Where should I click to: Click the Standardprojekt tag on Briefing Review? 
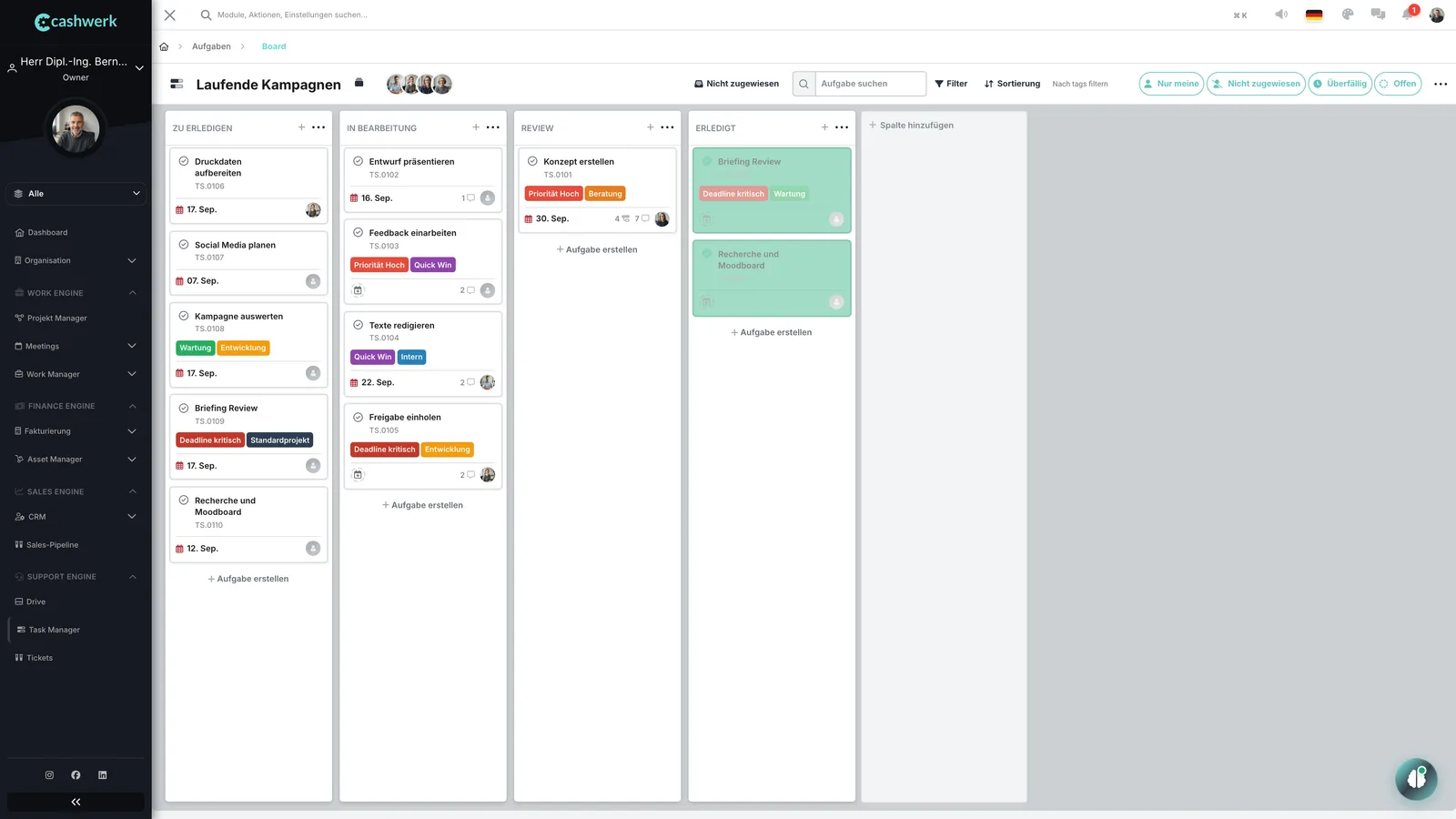[280, 440]
